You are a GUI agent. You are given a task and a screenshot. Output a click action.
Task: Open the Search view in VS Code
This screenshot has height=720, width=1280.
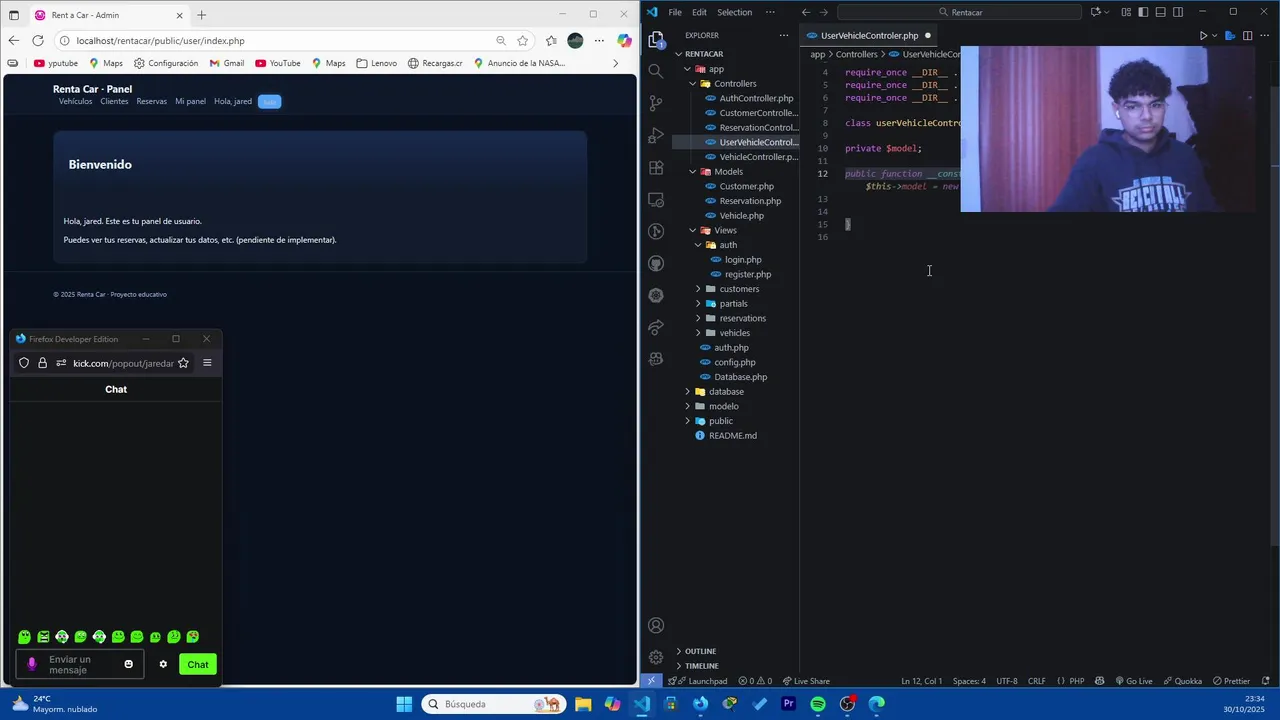(656, 71)
